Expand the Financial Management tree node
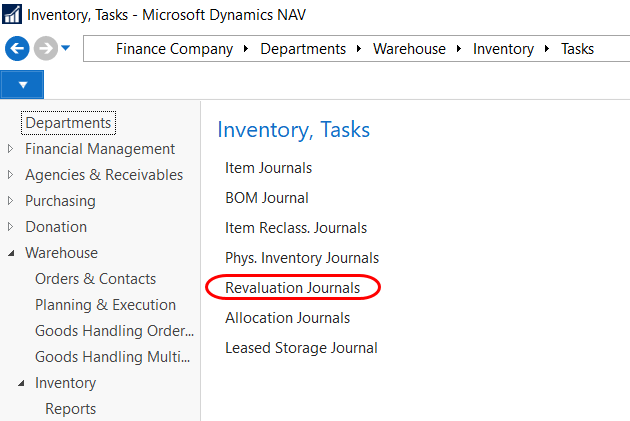 click(11, 149)
